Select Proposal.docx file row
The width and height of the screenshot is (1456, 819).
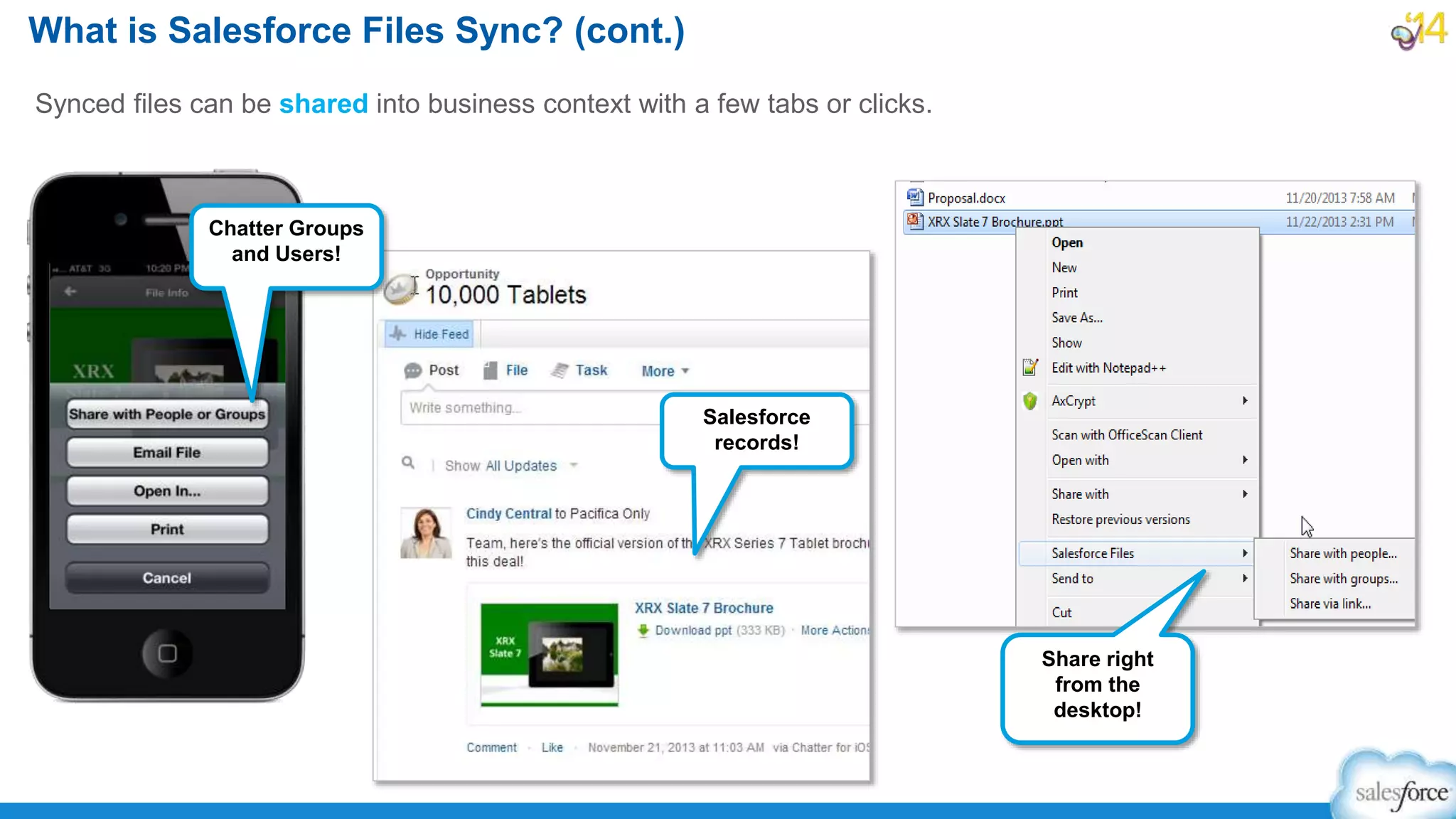tap(1159, 198)
